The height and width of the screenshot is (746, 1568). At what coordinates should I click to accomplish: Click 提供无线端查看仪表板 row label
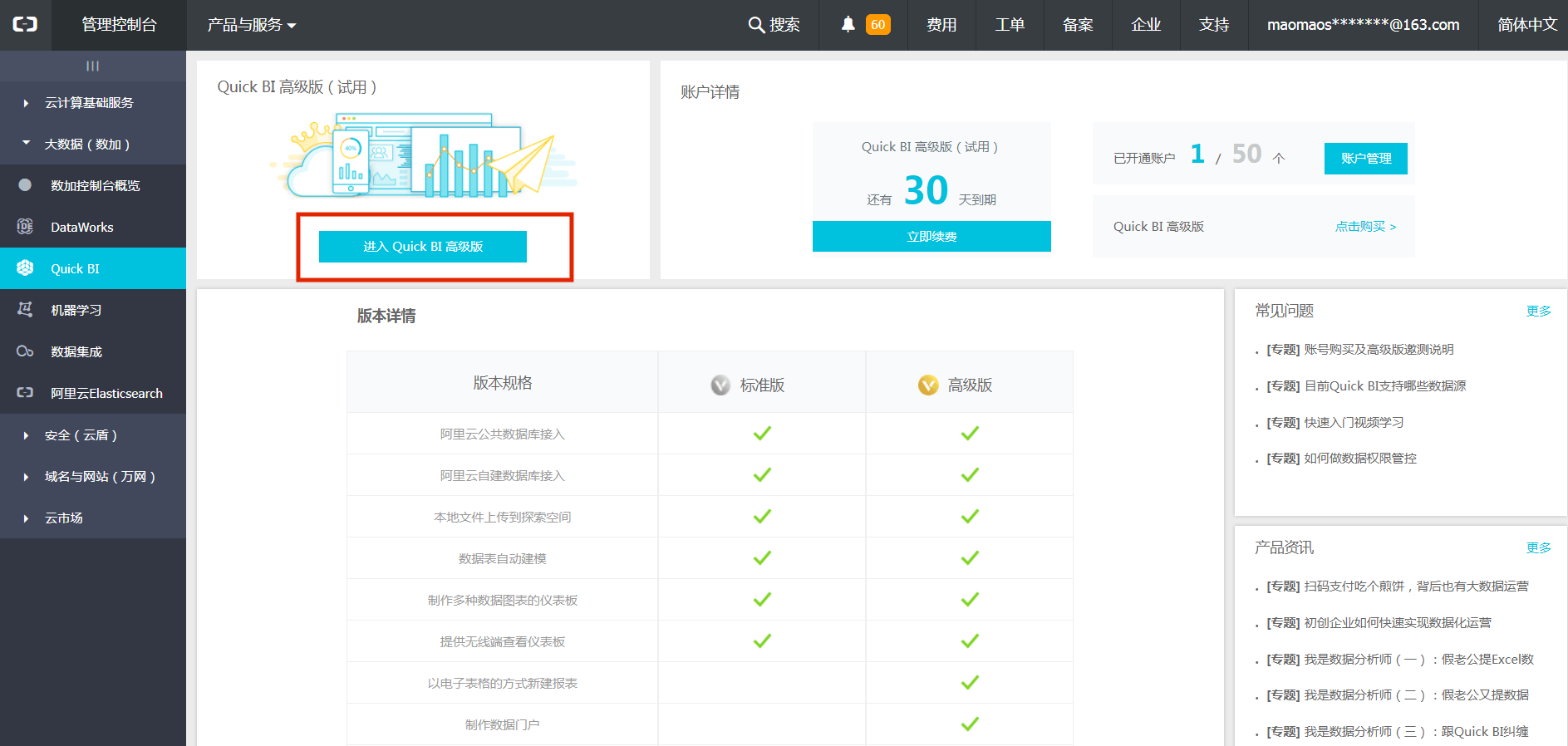pos(502,642)
